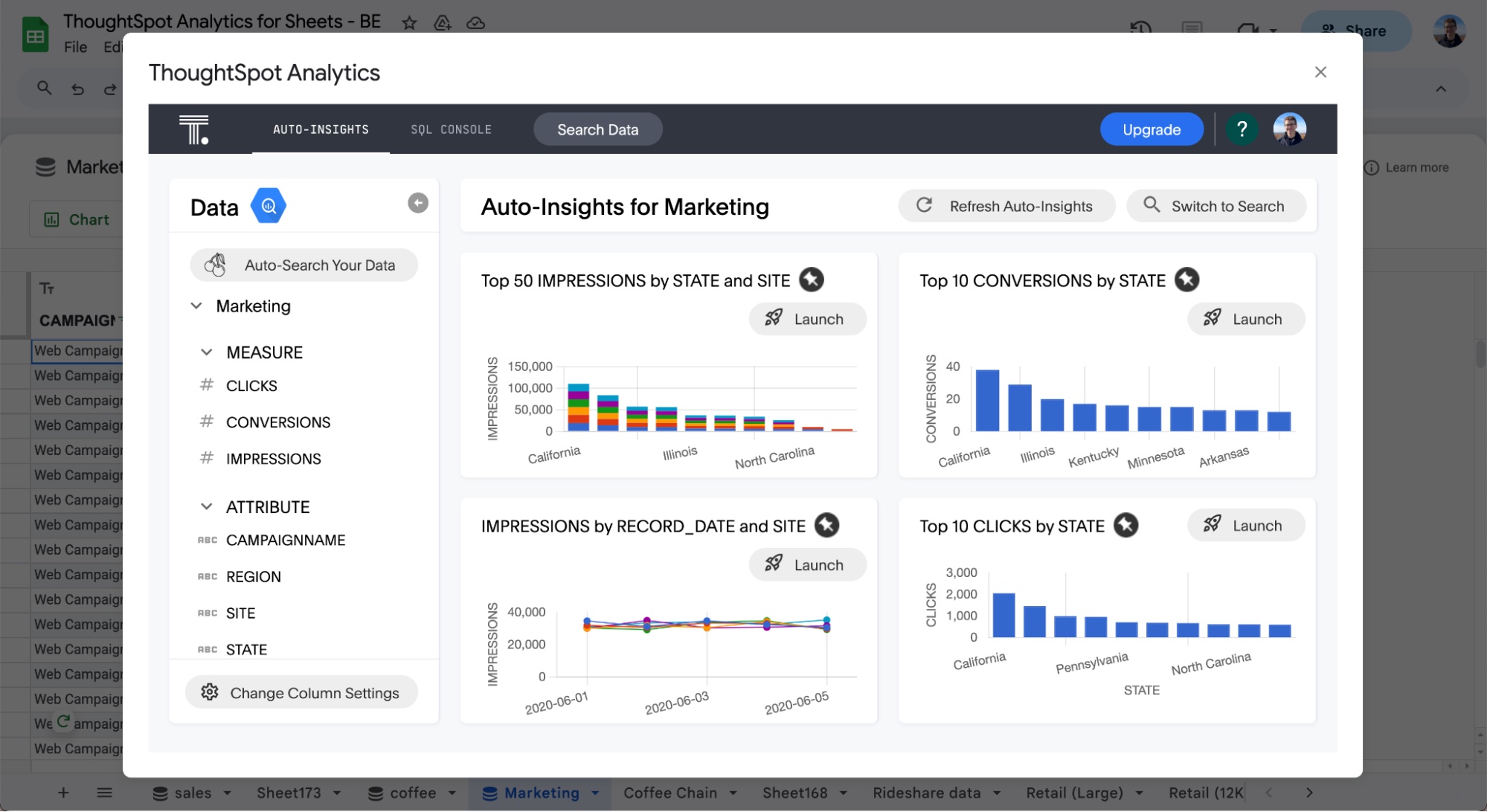Screen dimensions: 1487x812
Task: Open version history clock icon
Action: 1140,30
